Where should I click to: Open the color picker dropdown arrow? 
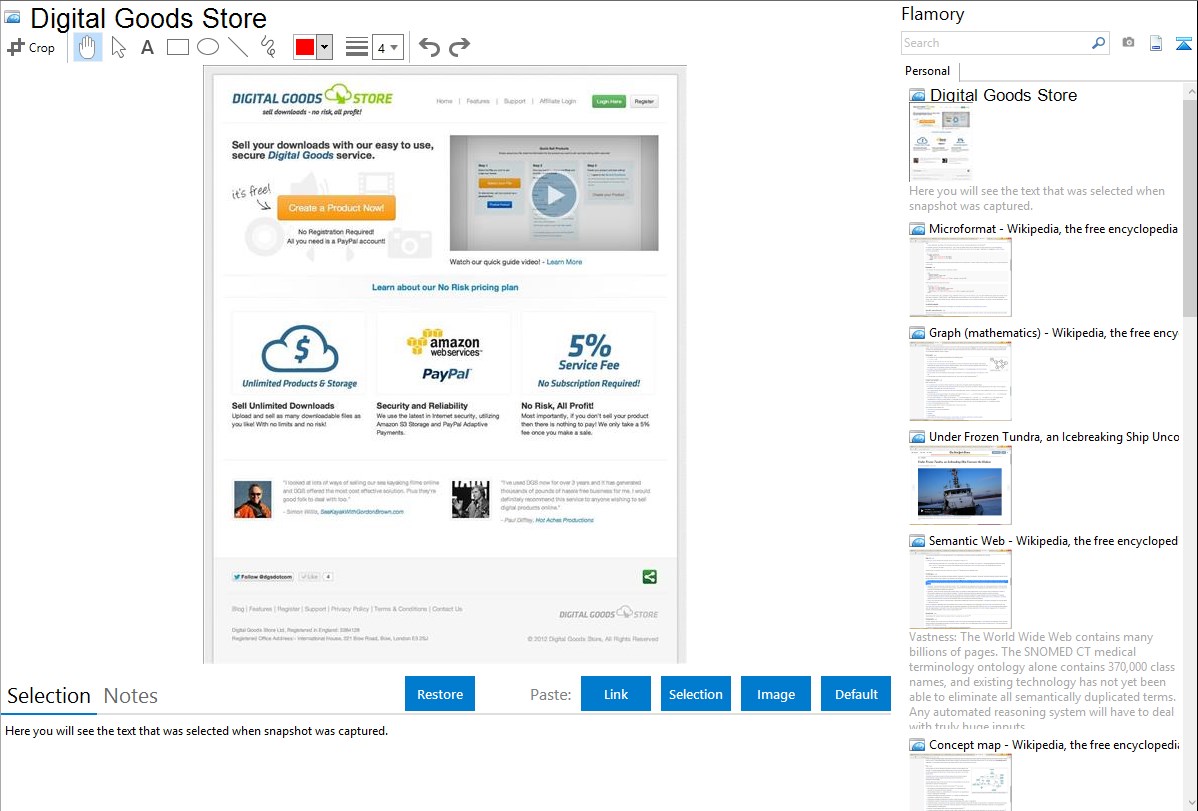pos(324,47)
